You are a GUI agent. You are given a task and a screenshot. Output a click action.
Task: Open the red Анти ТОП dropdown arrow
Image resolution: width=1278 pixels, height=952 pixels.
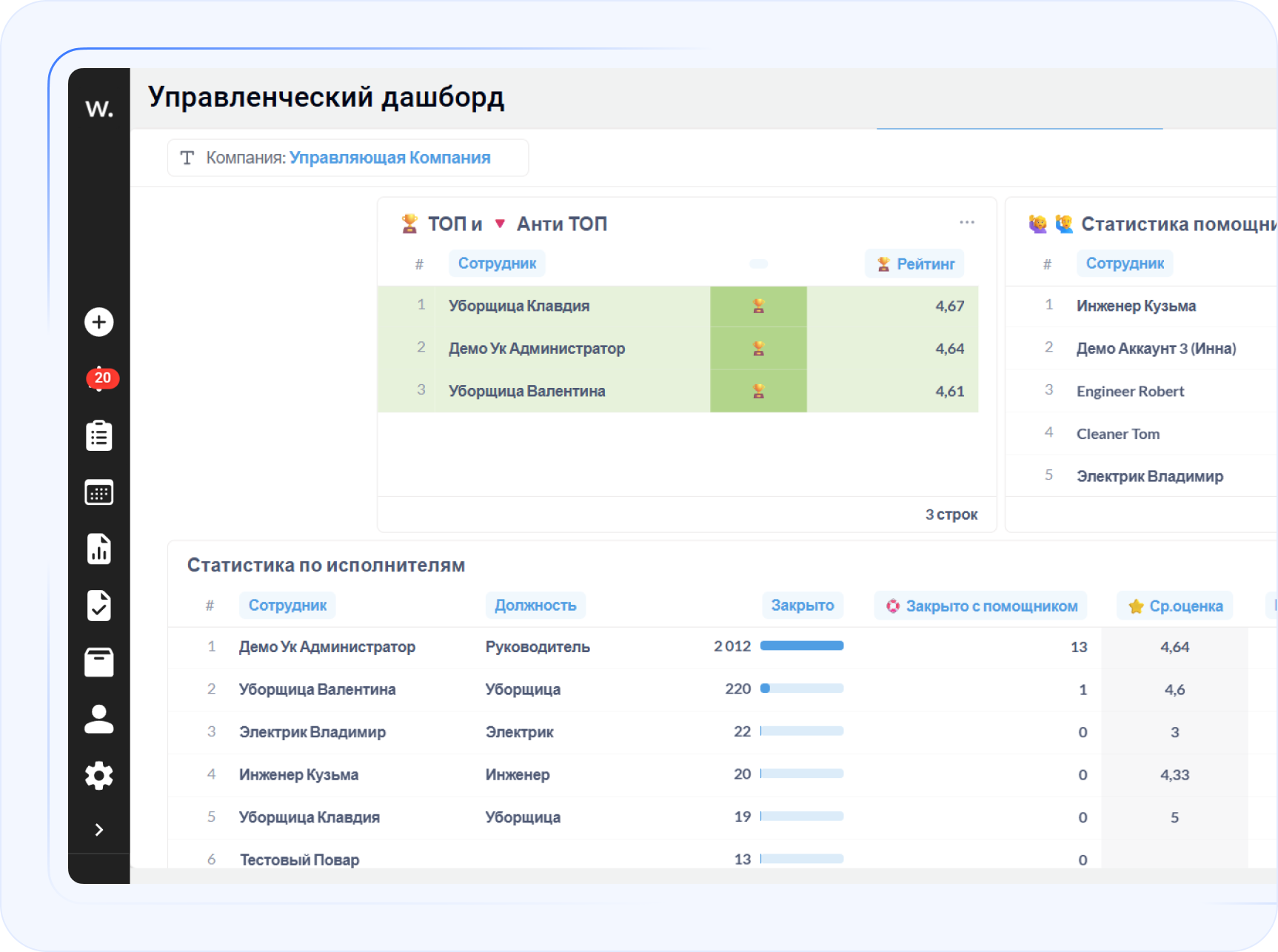tap(501, 223)
